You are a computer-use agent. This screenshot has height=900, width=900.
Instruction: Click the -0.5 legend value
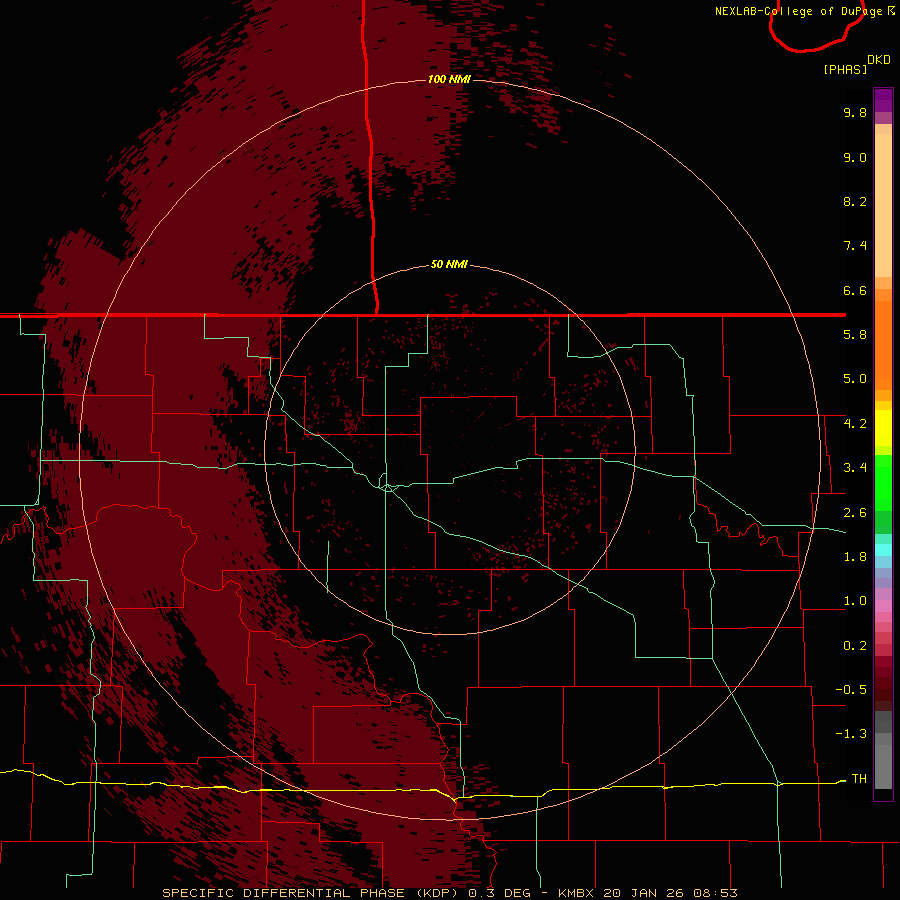[x=851, y=690]
